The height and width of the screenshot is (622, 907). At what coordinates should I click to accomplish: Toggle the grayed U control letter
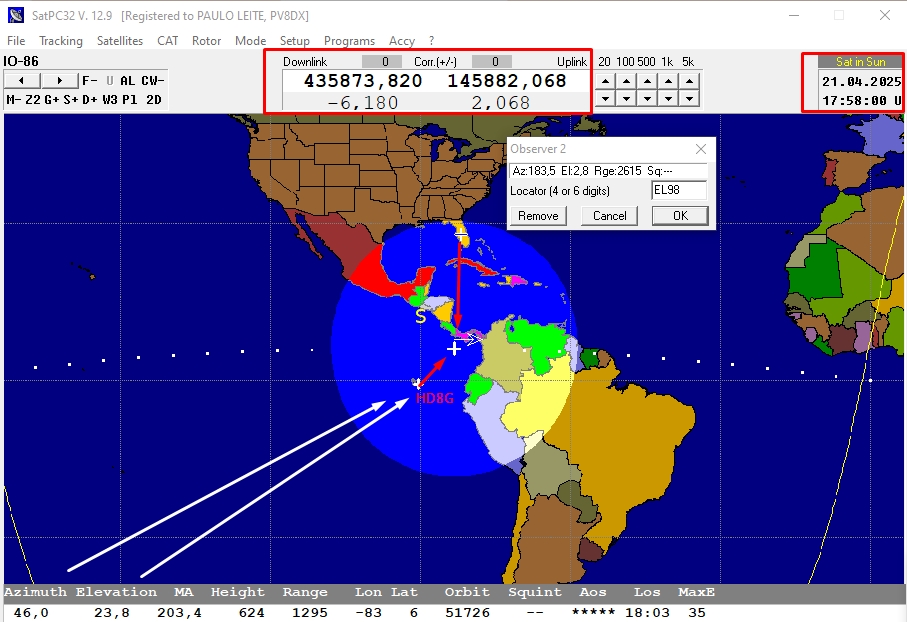pos(109,80)
